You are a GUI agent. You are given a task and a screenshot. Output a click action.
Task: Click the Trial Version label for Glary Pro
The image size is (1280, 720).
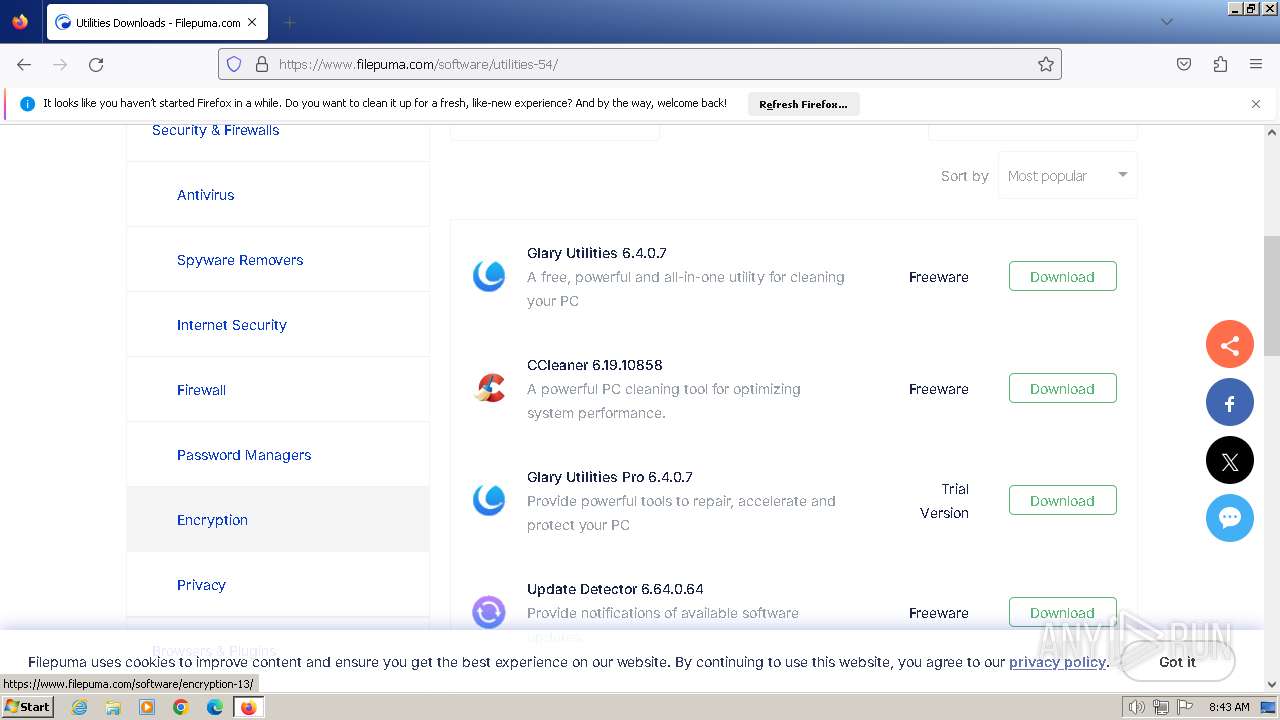[945, 501]
